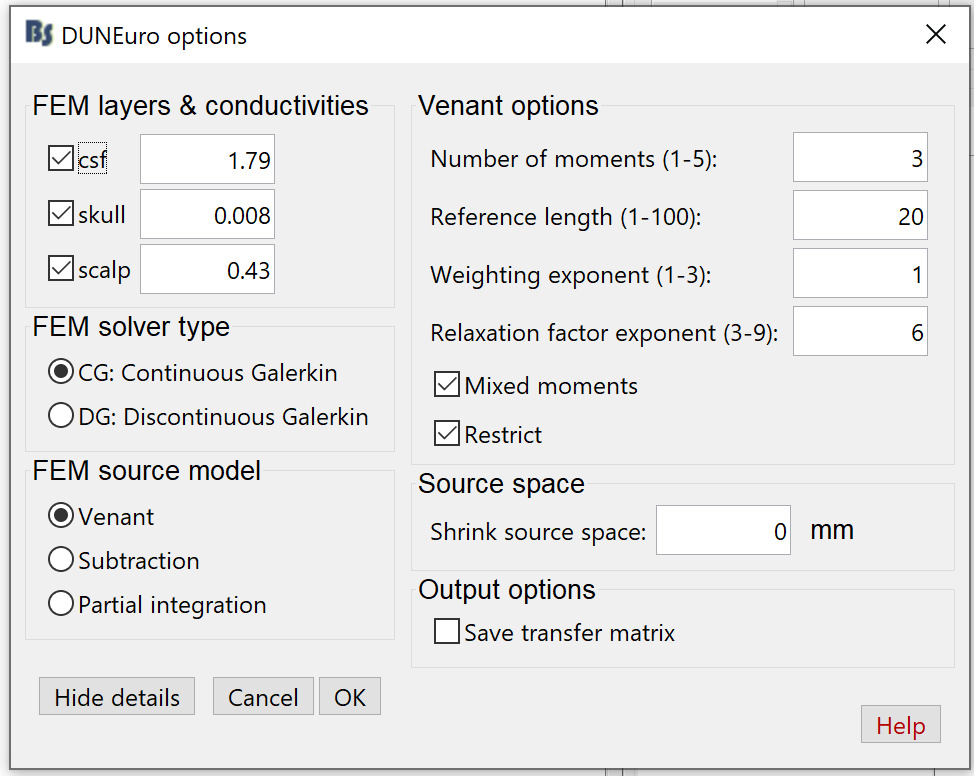This screenshot has height=776, width=974.
Task: Uncheck the csf layer checkbox
Action: 61,159
